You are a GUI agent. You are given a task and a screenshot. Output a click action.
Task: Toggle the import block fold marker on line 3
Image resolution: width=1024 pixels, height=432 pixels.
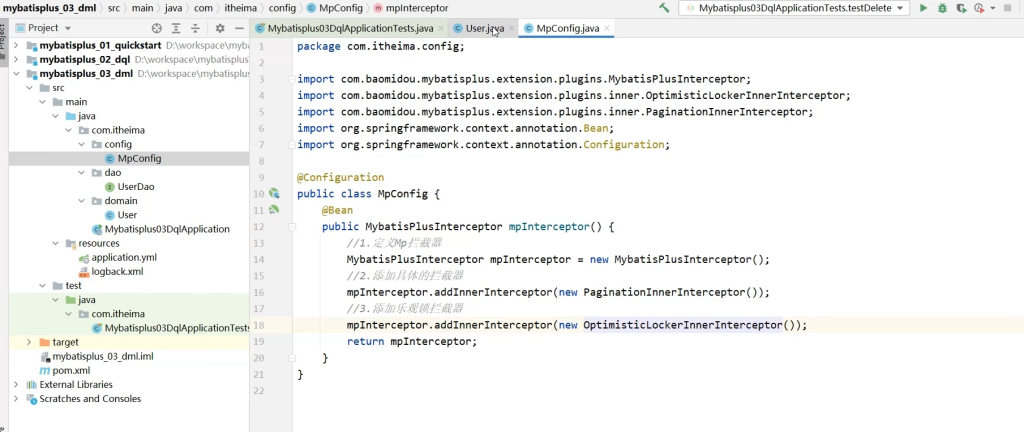pos(292,79)
